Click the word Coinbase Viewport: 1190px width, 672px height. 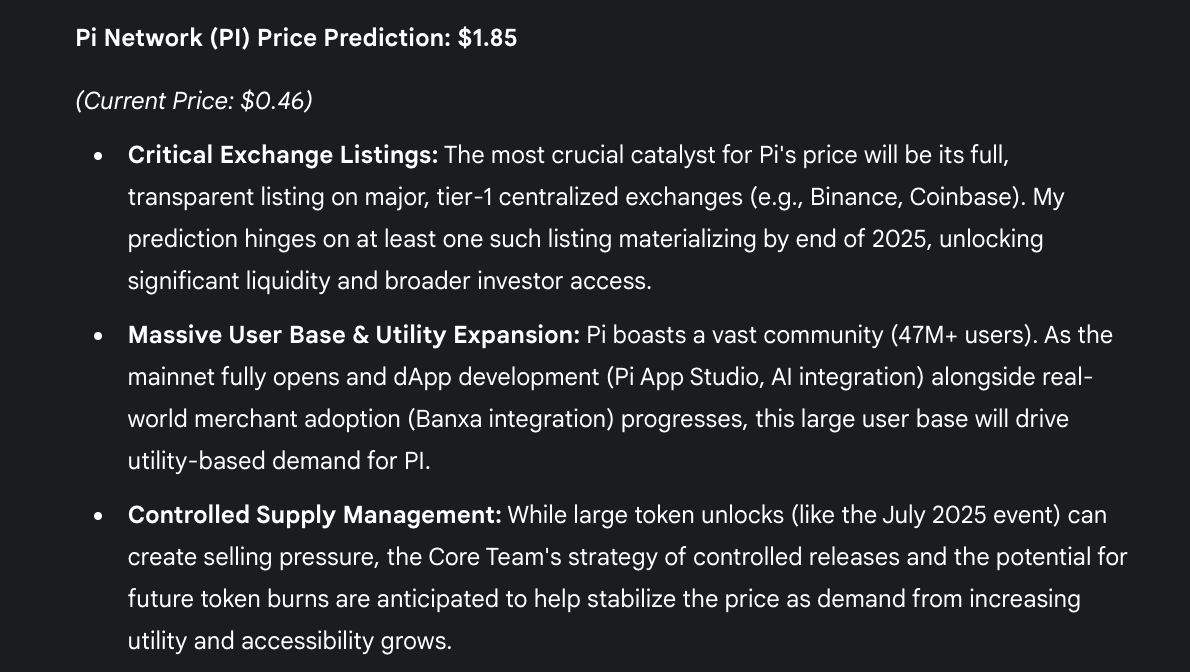point(962,197)
